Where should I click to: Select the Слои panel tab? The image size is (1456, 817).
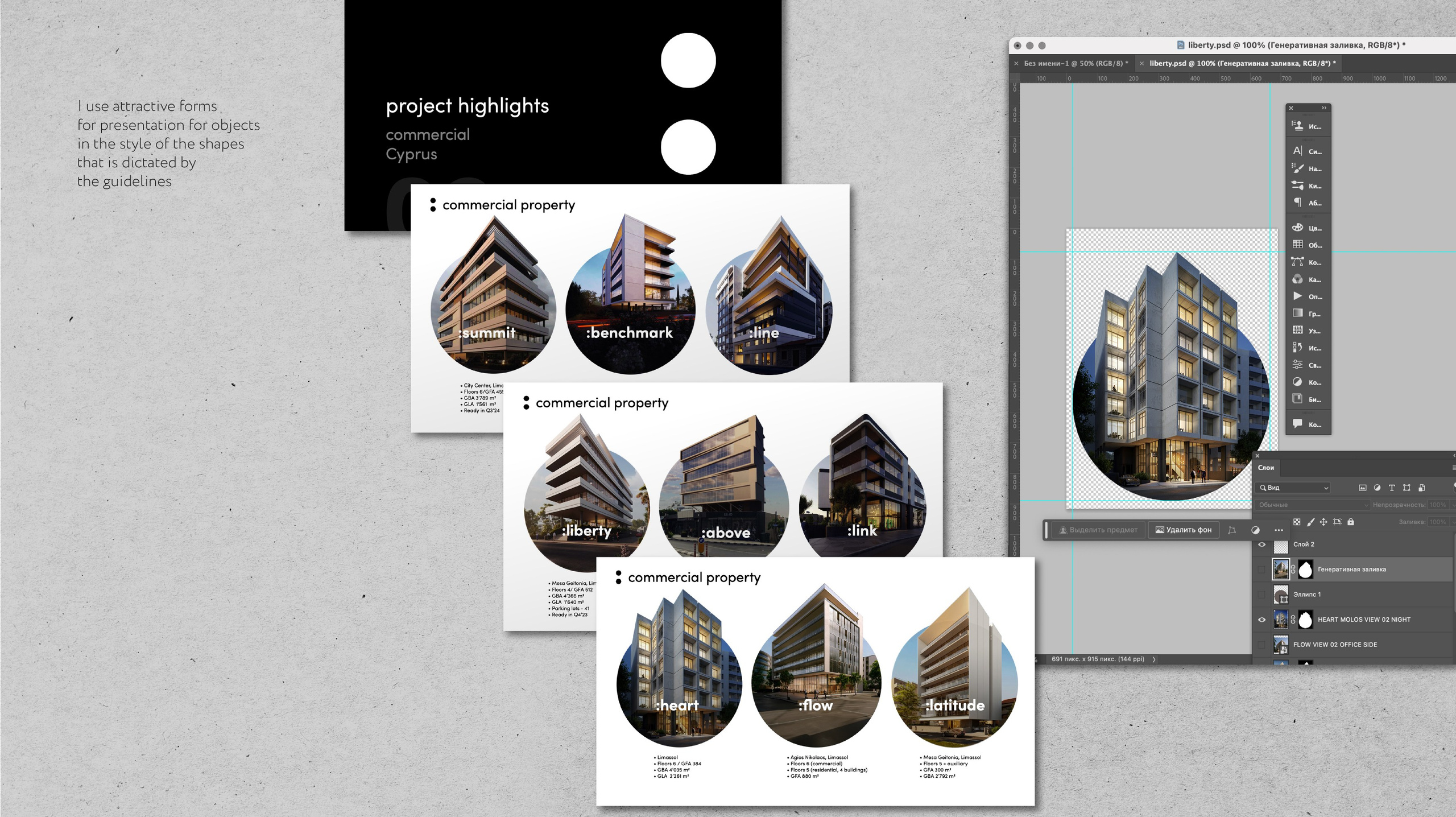point(1265,468)
